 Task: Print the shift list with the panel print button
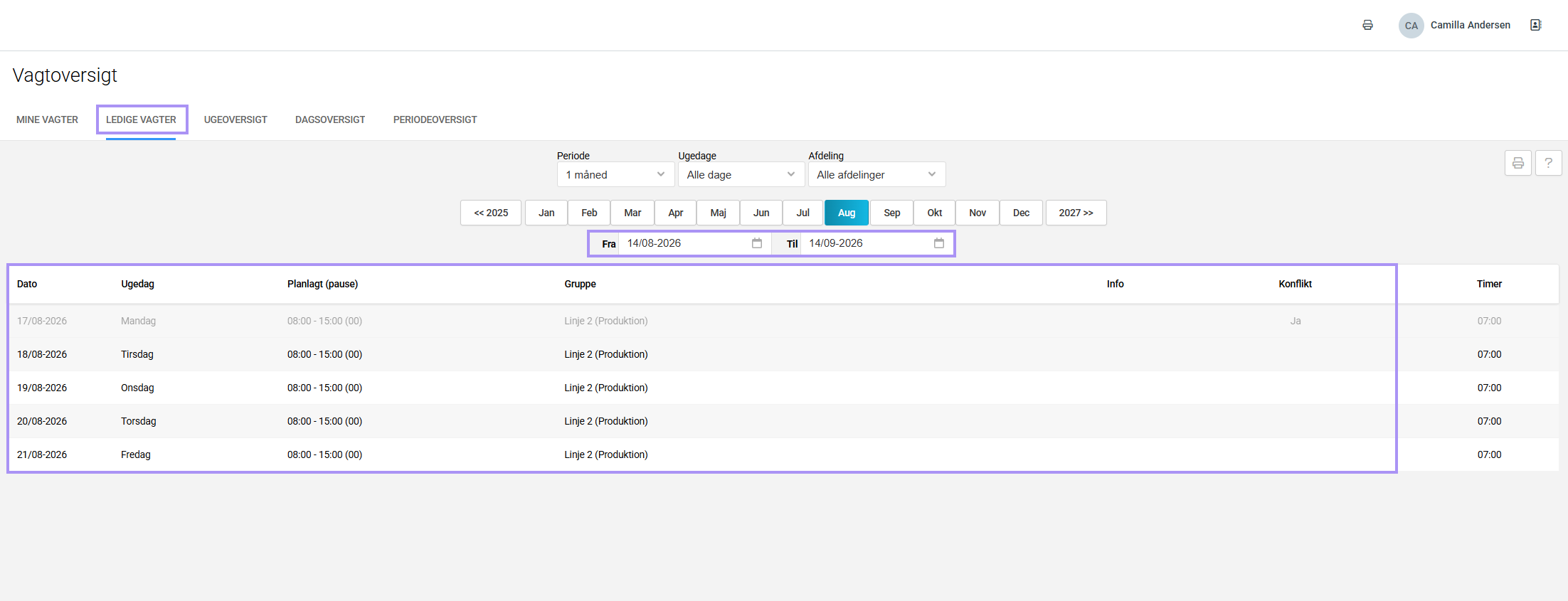[1517, 163]
